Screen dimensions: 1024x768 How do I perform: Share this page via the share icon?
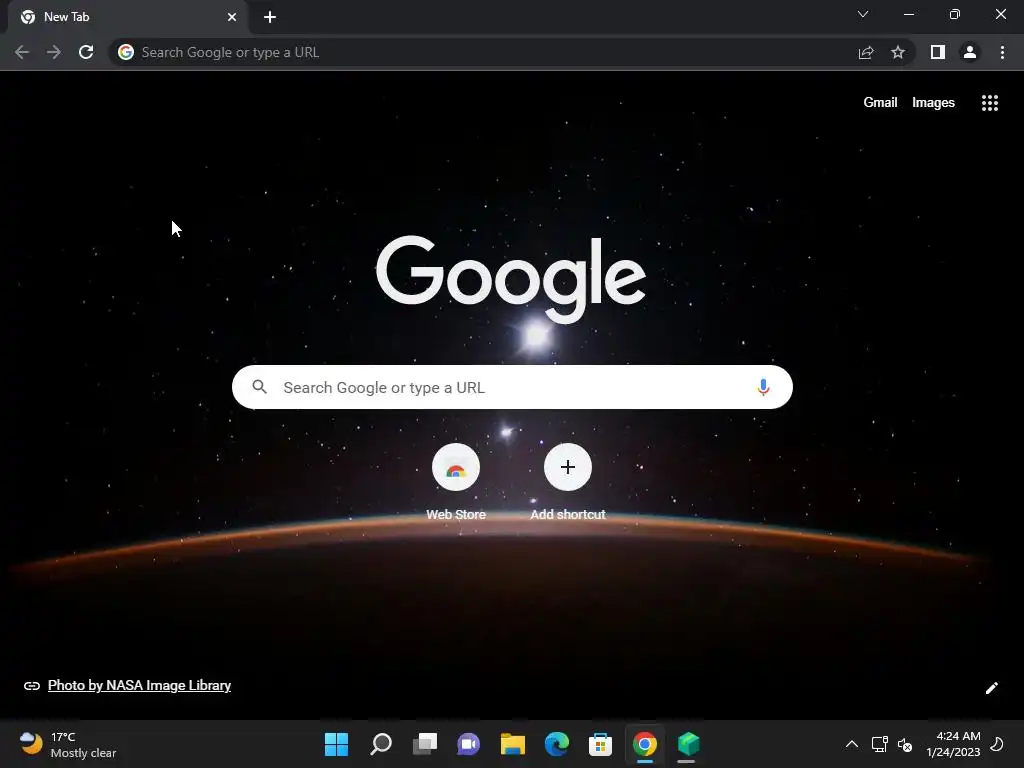point(866,52)
